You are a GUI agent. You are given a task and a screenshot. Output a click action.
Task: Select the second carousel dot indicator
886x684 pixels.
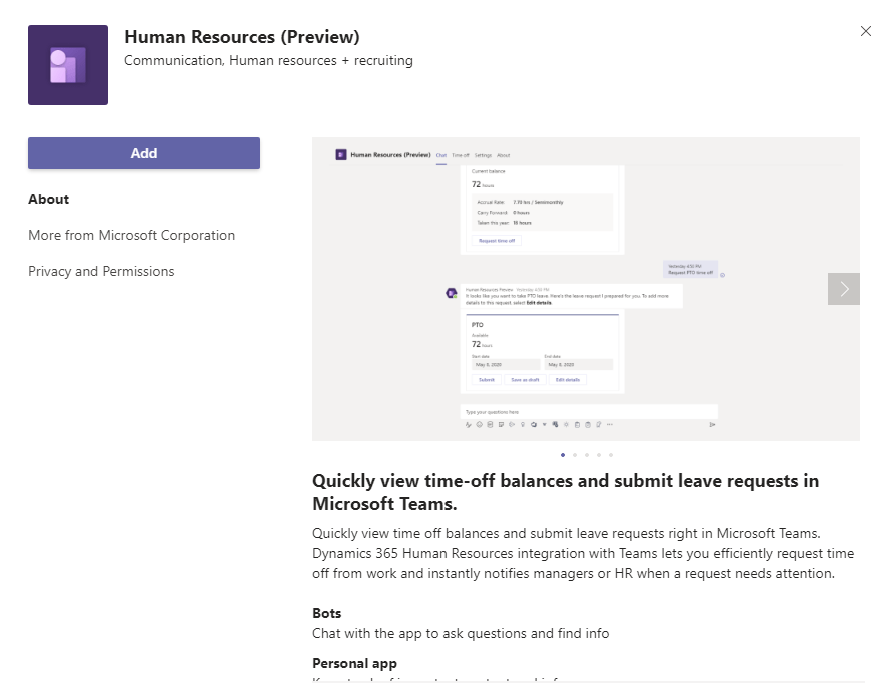575,454
